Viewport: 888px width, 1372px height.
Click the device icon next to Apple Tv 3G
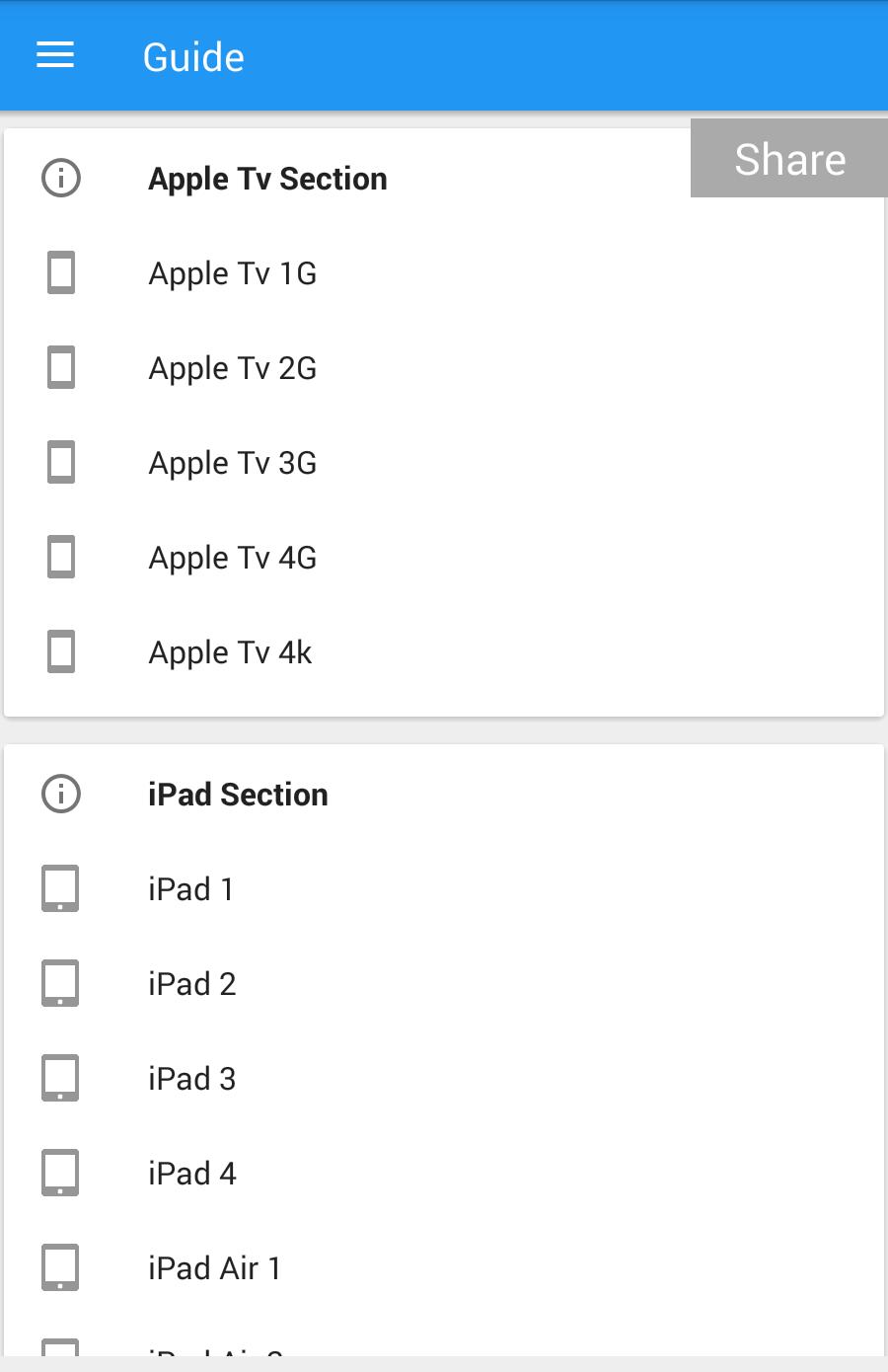tap(61, 463)
